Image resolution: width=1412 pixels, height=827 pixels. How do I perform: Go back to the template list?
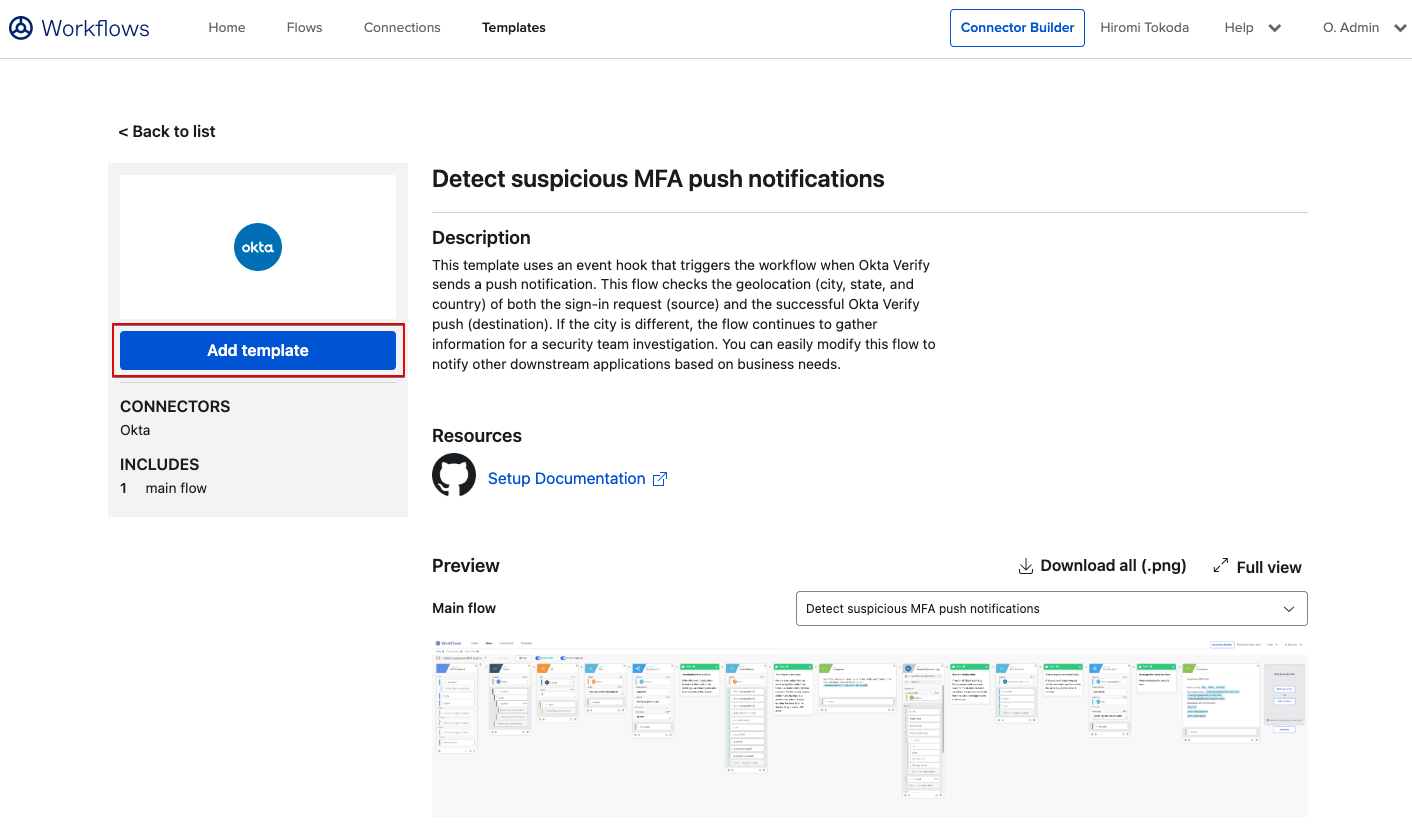coord(167,132)
